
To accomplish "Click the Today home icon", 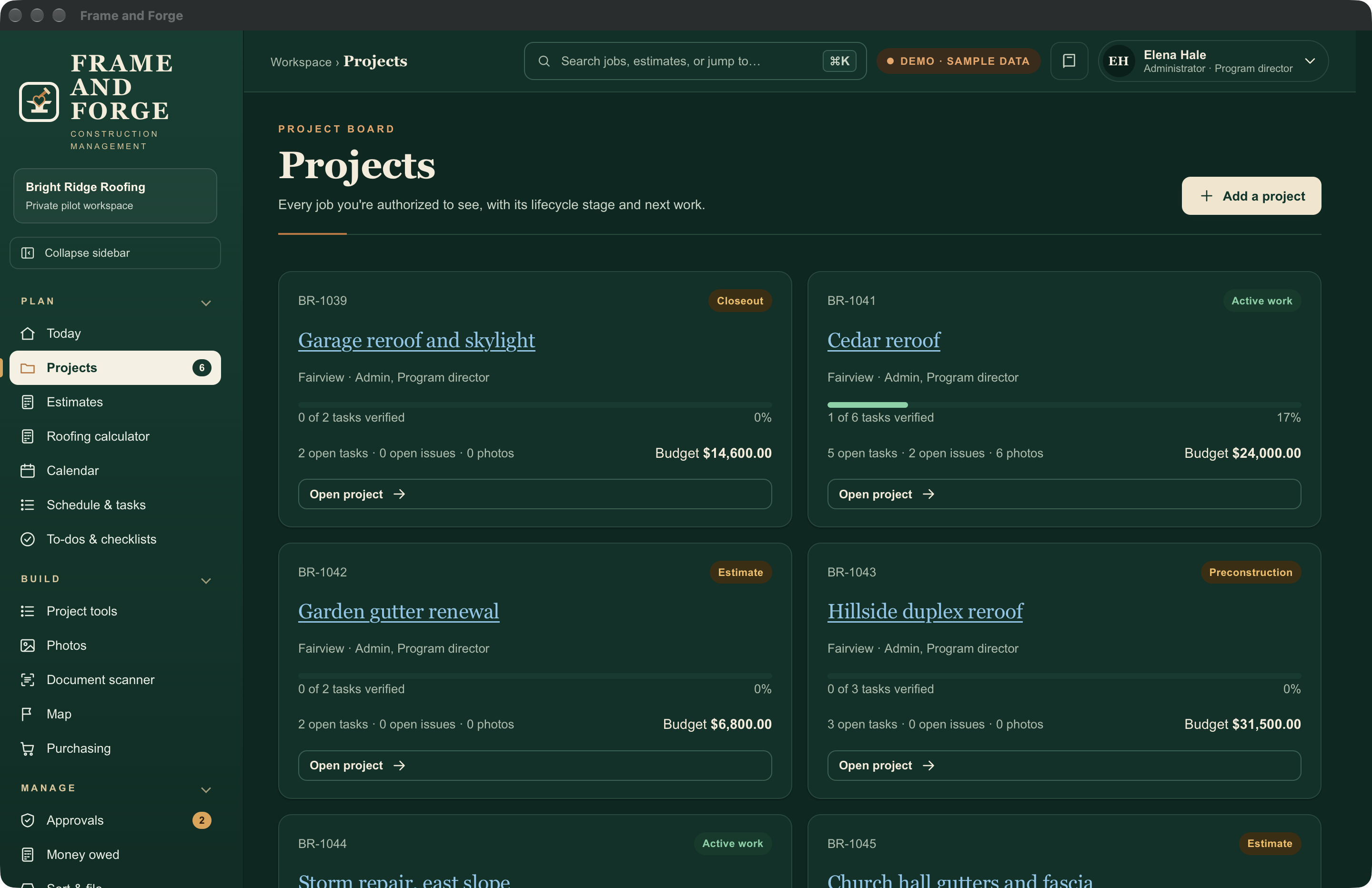I will (x=28, y=333).
